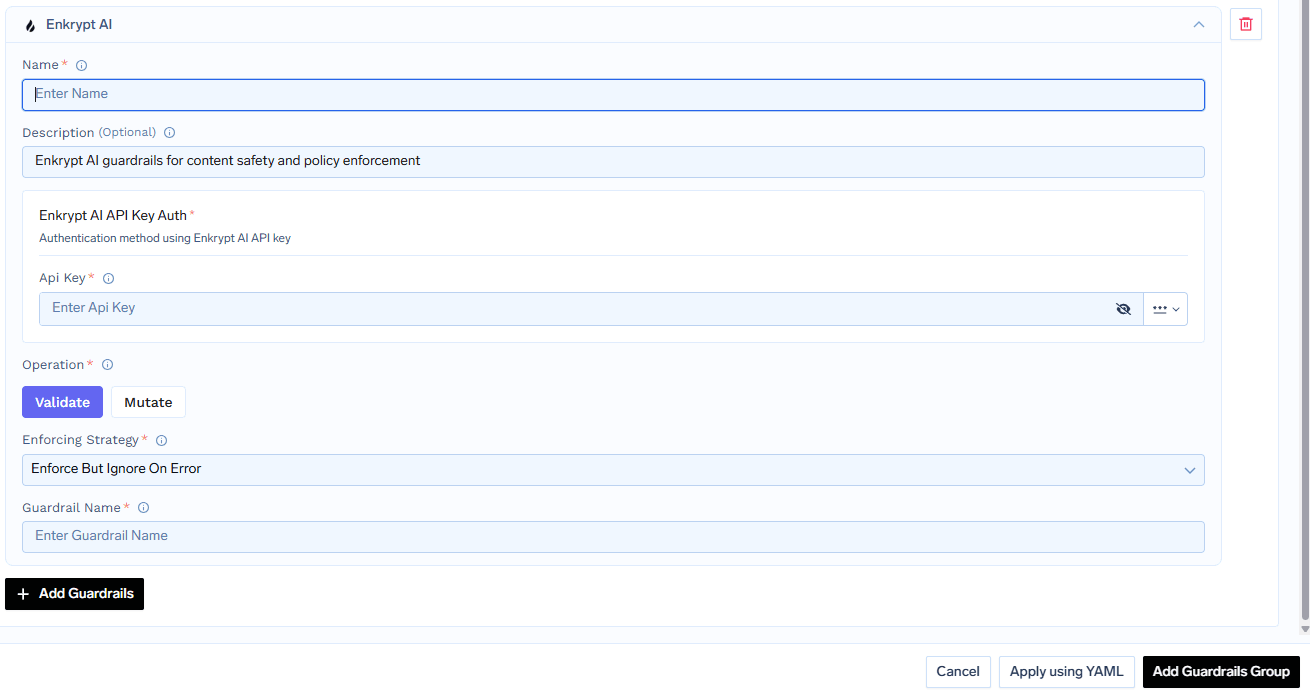This screenshot has height=692, width=1310.
Task: Click Apply using YAML button
Action: click(x=1067, y=672)
